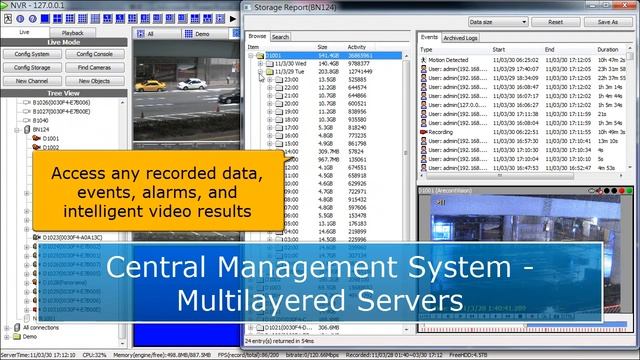Click the D1023 camera icon in tree
The width and height of the screenshot is (640, 360).
(x=36, y=237)
